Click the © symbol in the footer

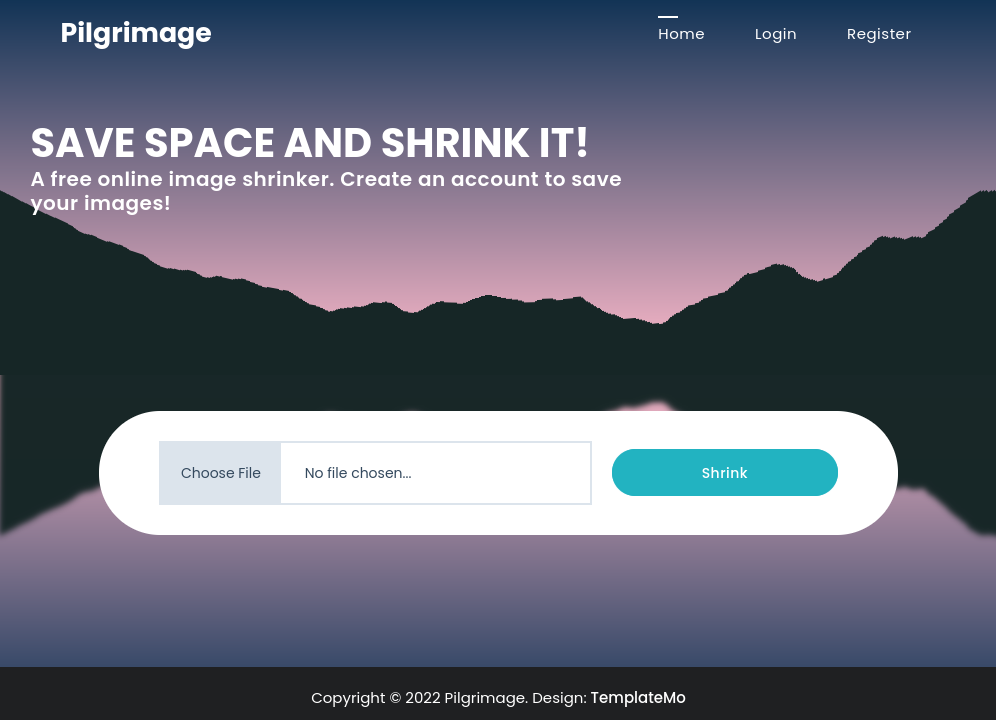[395, 698]
